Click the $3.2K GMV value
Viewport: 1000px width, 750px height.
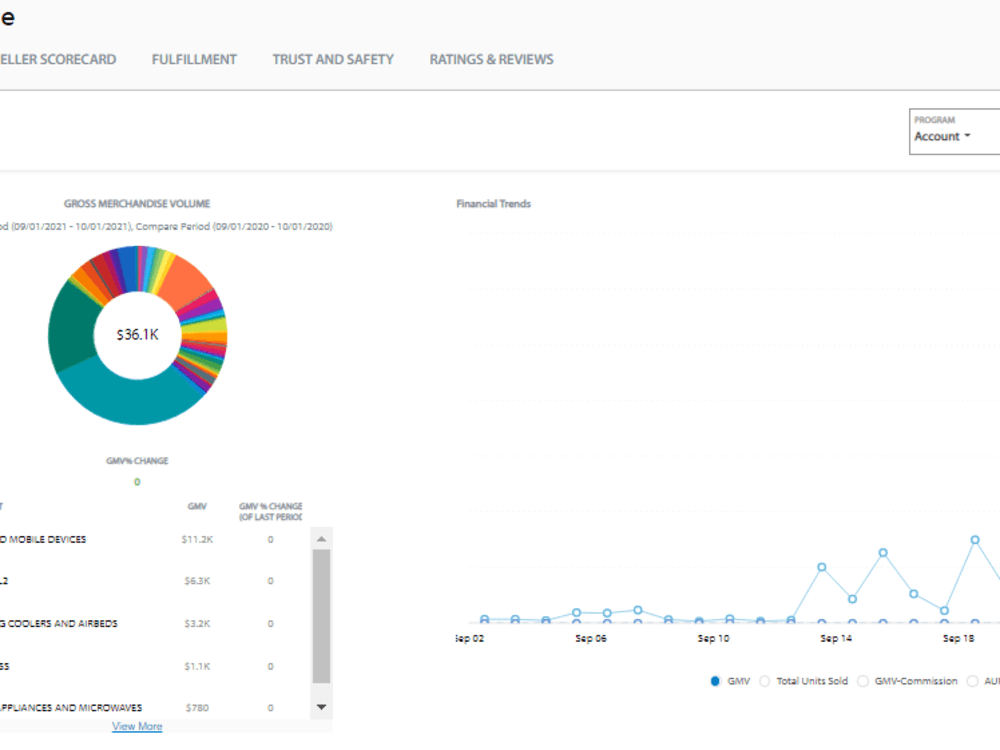click(197, 624)
